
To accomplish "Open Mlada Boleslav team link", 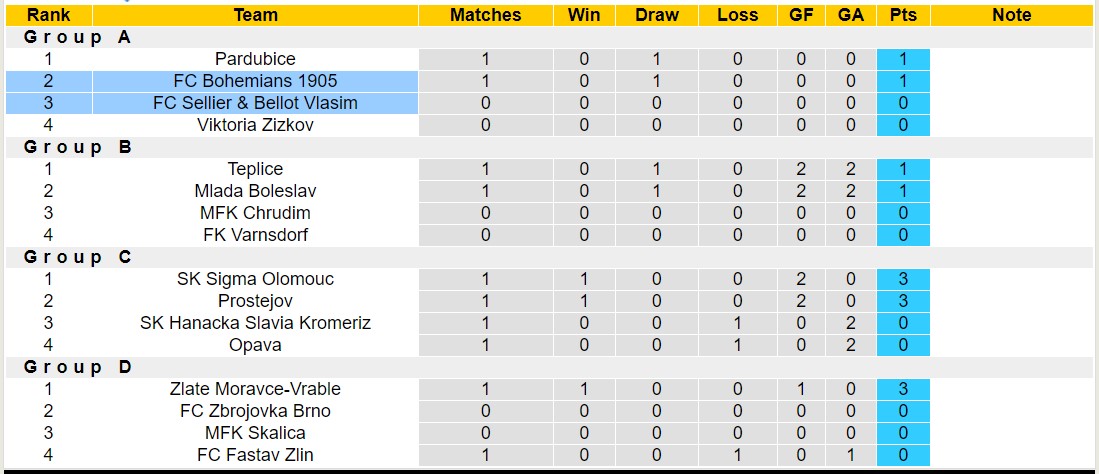I will tap(255, 191).
